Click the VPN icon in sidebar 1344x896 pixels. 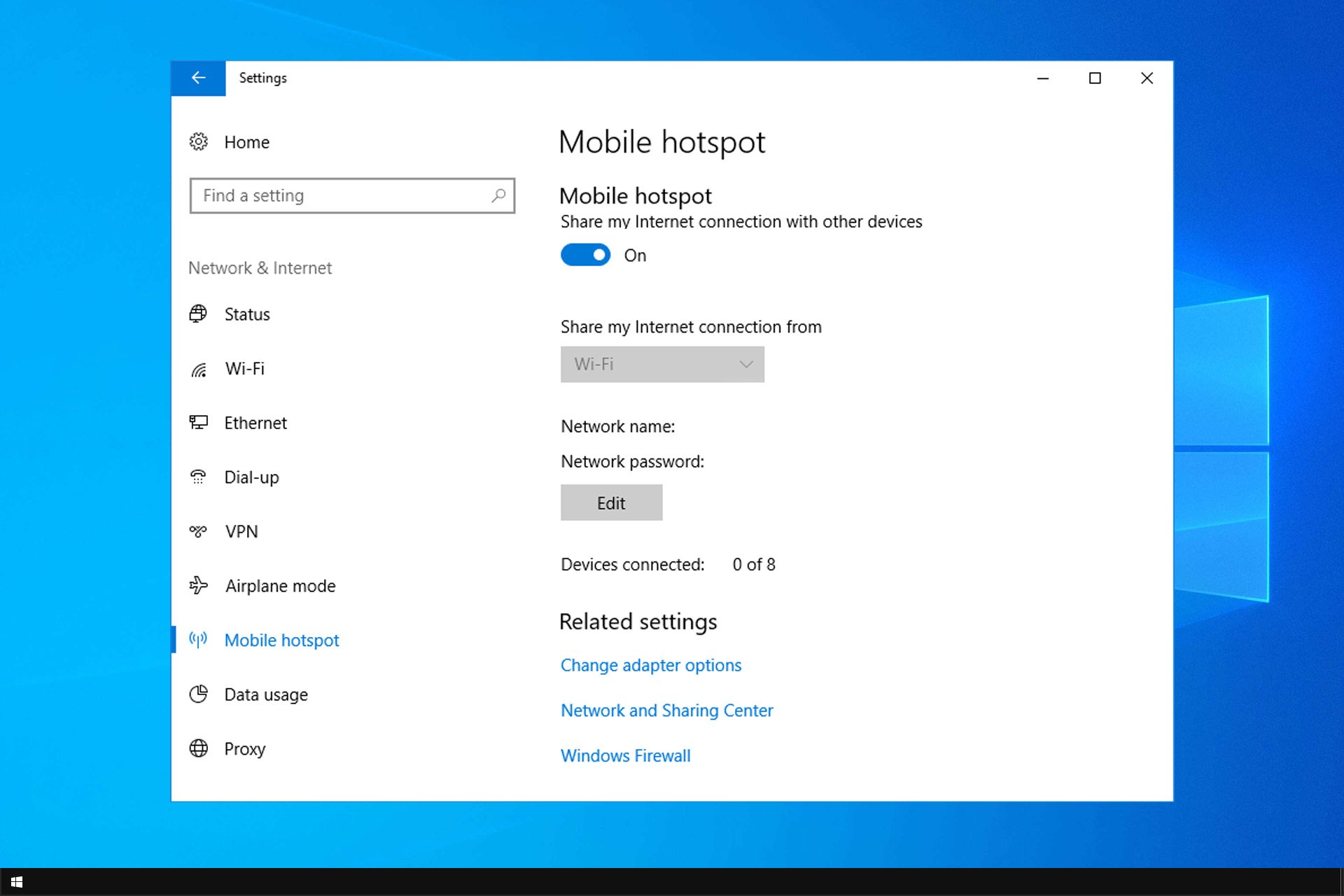click(x=199, y=531)
